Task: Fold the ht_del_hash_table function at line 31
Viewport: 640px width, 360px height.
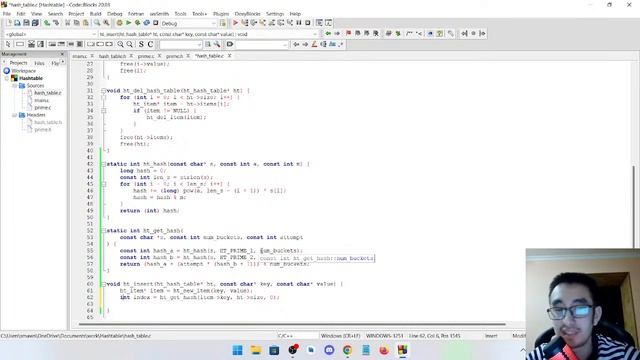Action: click(103, 91)
